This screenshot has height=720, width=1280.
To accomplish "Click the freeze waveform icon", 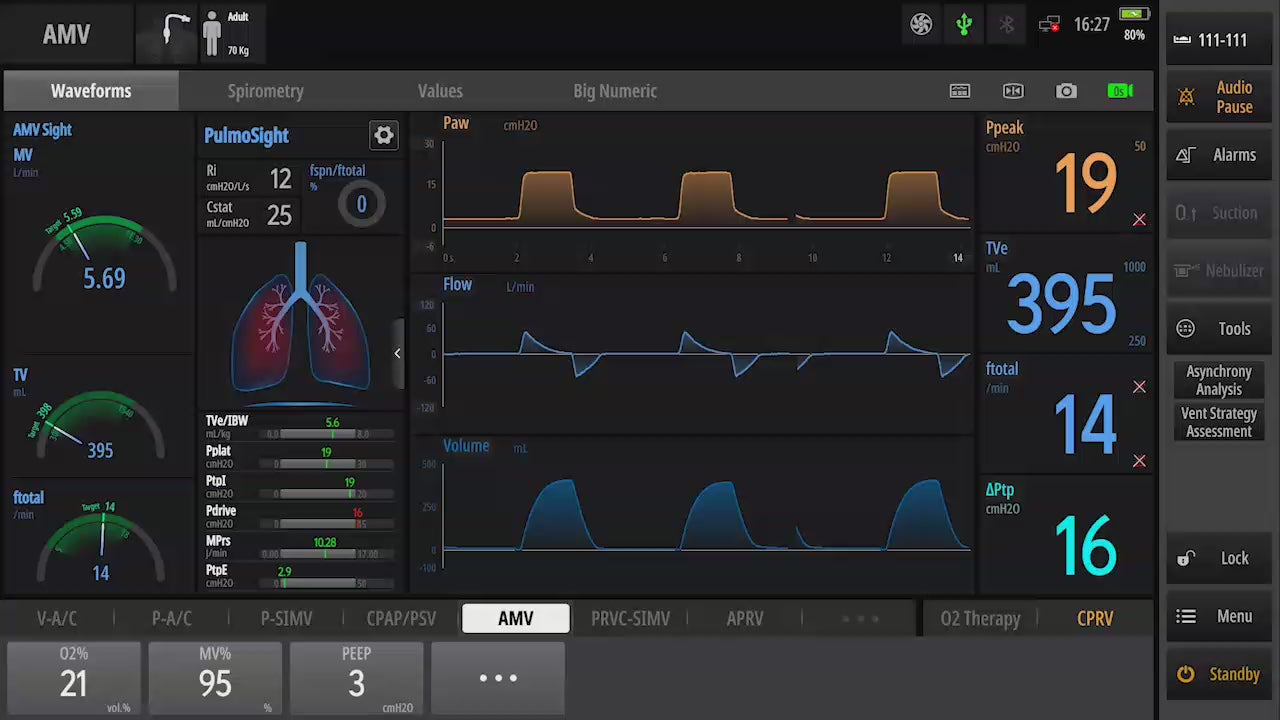I will pyautogui.click(x=1013, y=91).
